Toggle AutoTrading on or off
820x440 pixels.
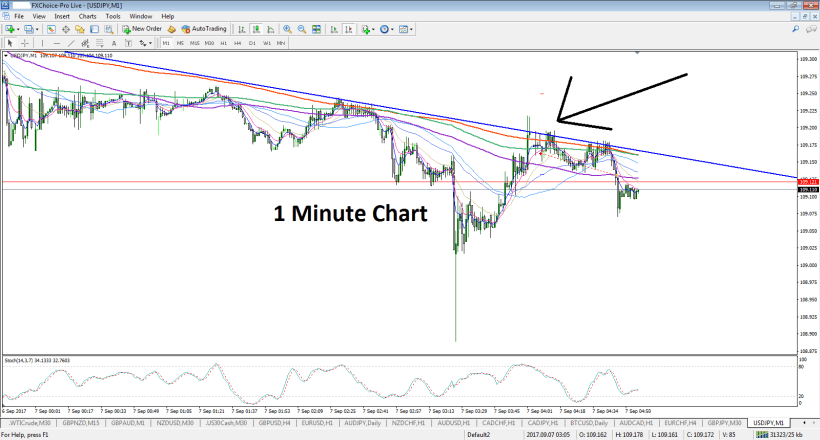coord(204,29)
